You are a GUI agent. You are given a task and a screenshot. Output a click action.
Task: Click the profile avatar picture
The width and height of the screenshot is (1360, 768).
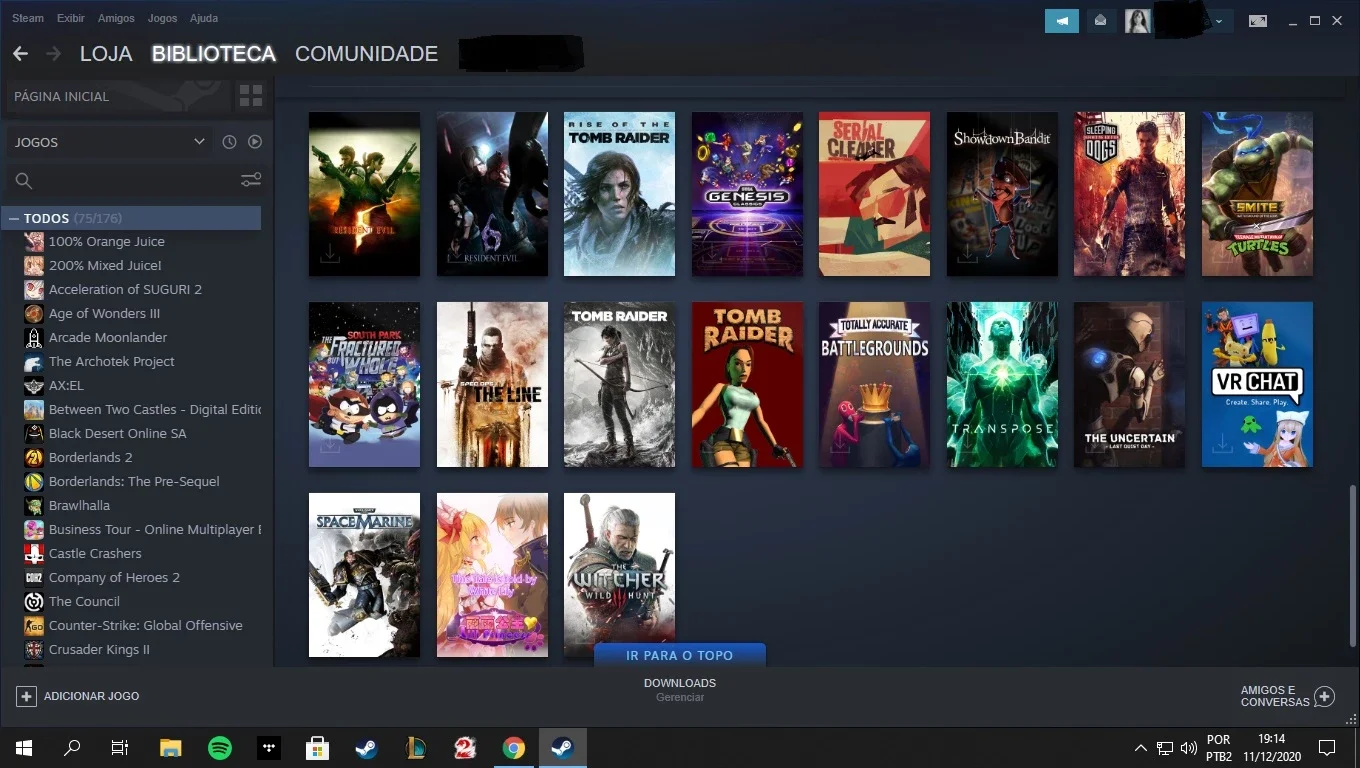(x=1138, y=20)
